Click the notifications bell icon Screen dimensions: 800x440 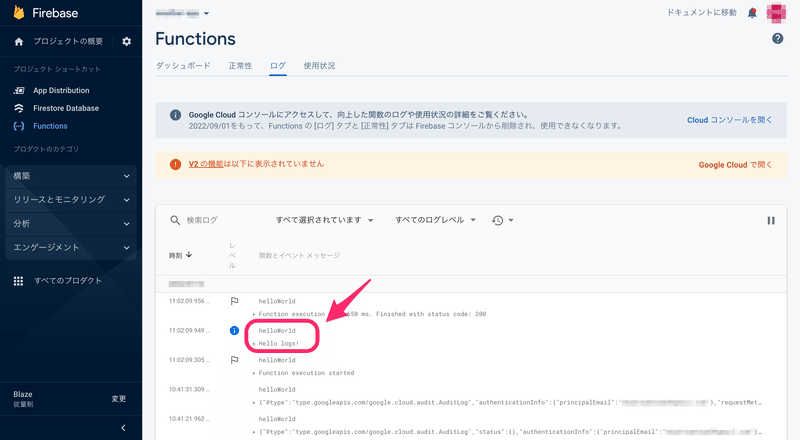pyautogui.click(x=752, y=13)
